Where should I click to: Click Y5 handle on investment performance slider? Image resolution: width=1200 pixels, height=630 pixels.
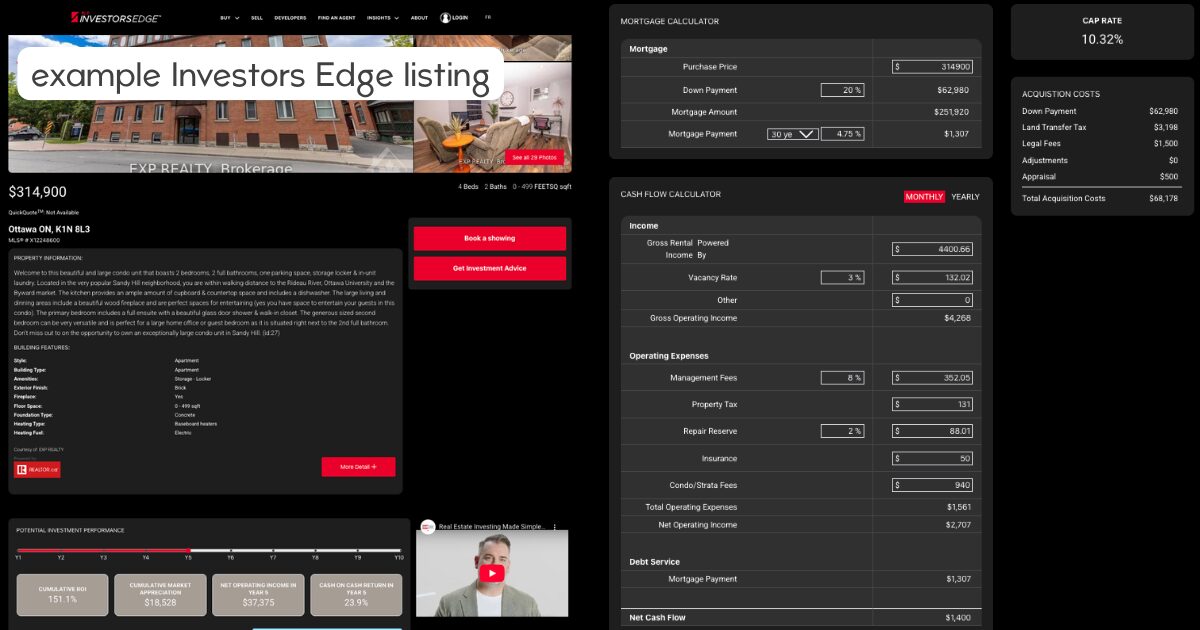pos(189,550)
